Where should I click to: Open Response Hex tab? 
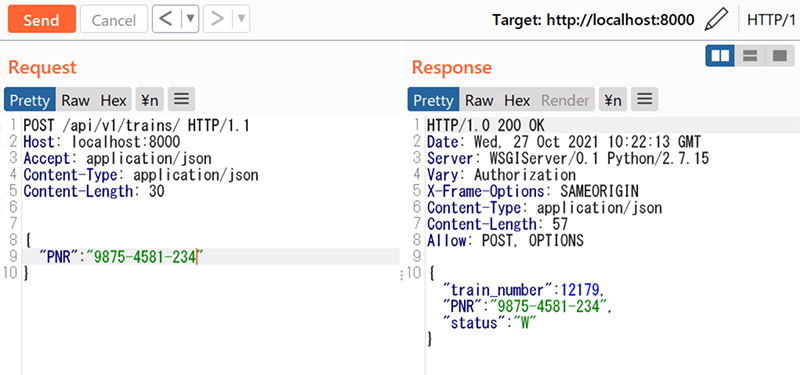pyautogui.click(x=517, y=100)
